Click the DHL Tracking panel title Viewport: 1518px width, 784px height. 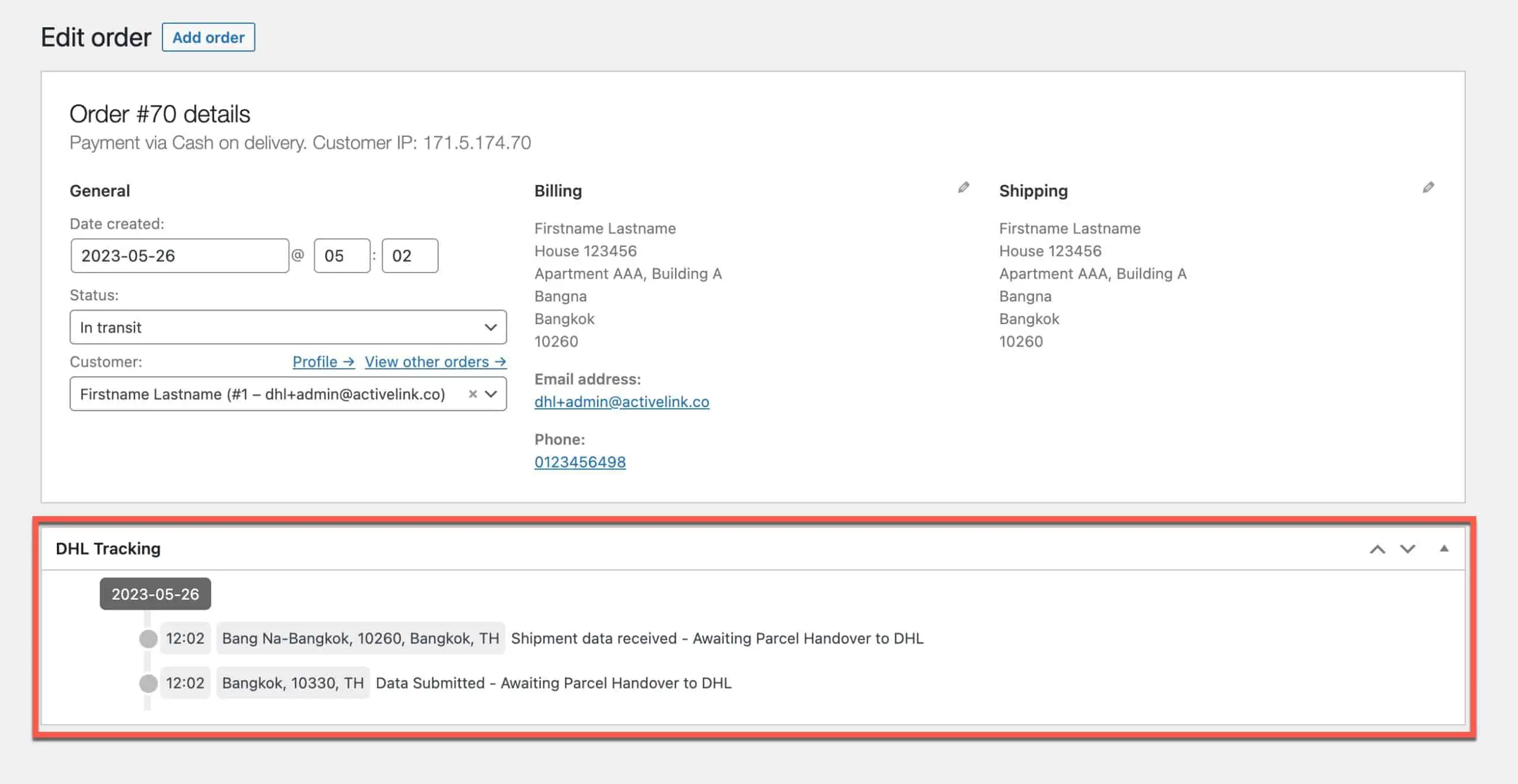(x=108, y=549)
